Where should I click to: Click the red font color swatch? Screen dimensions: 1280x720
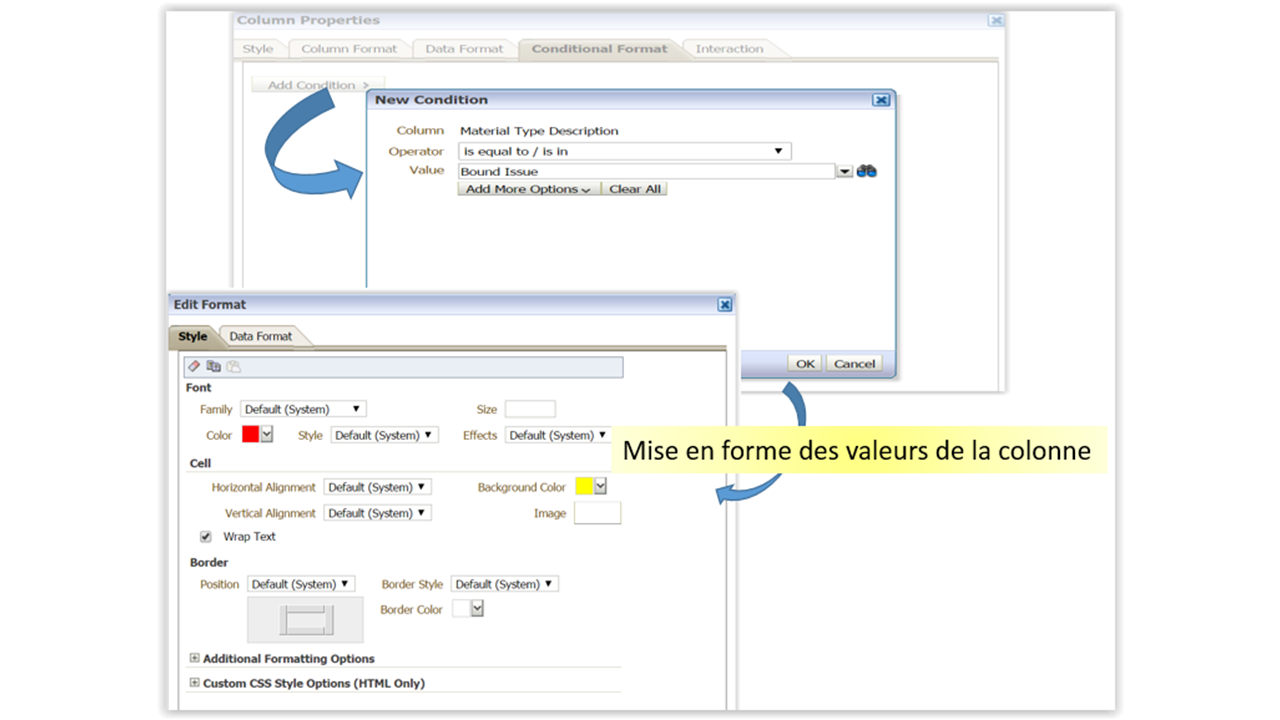click(250, 435)
